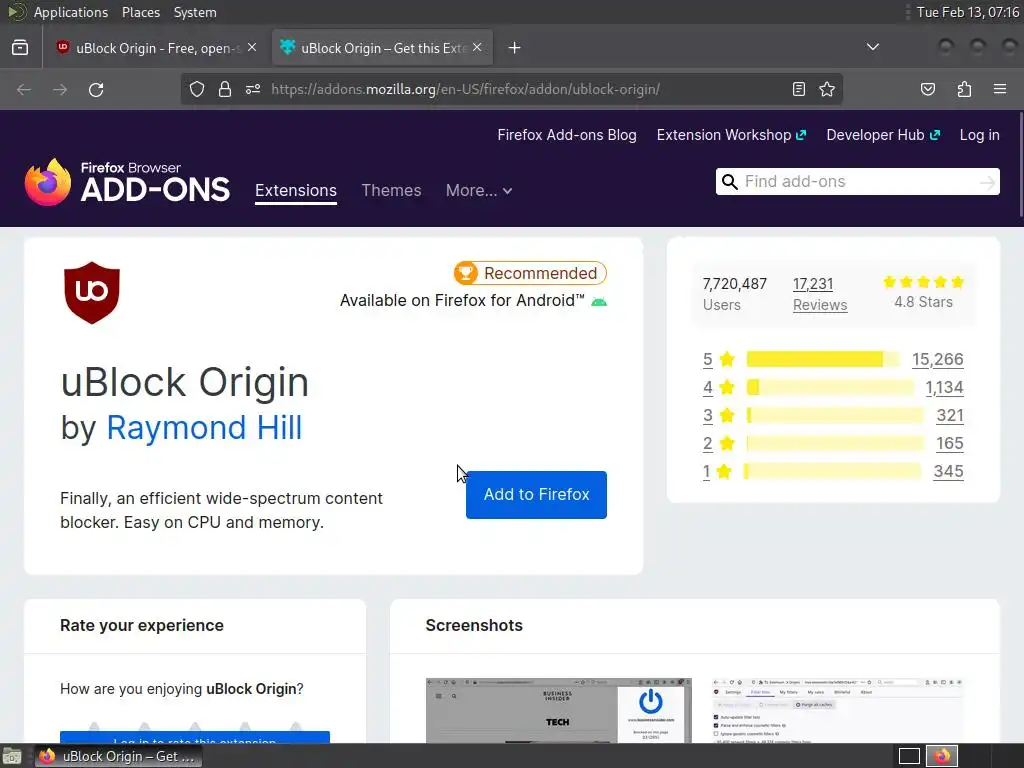Open the System menu
Screen dimensions: 1024x768
tap(195, 12)
